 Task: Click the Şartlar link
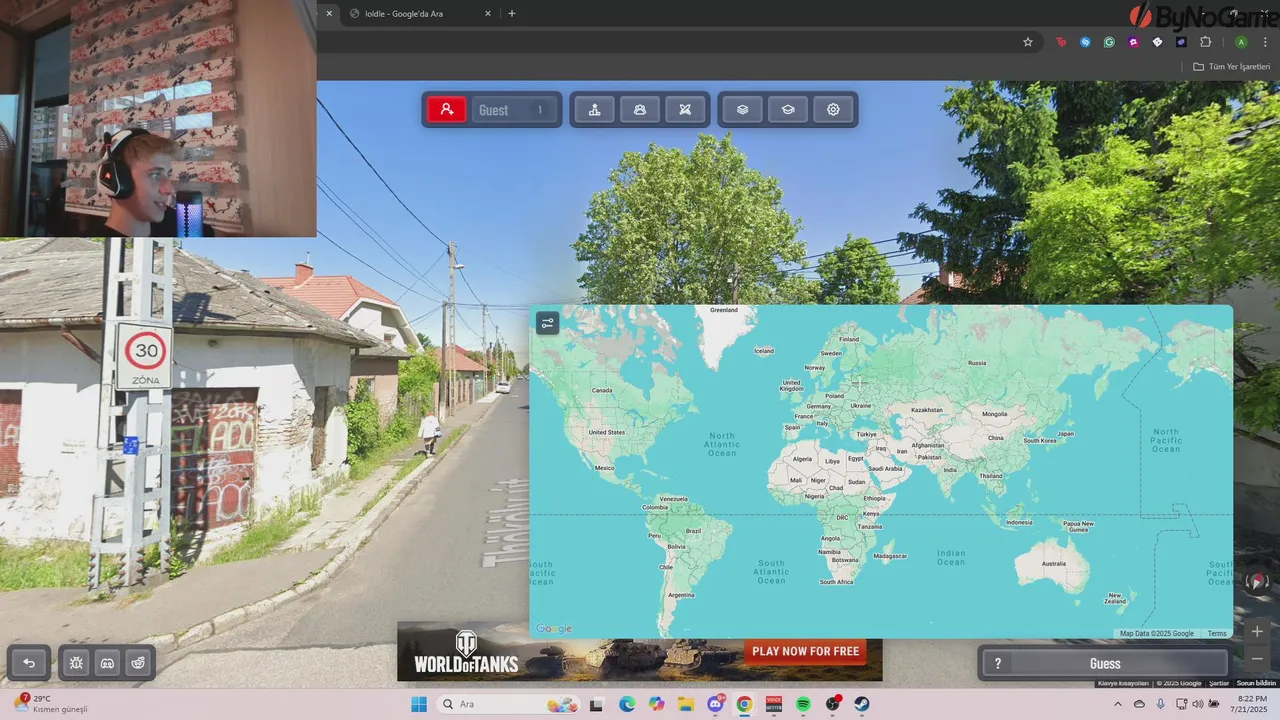[x=1219, y=683]
